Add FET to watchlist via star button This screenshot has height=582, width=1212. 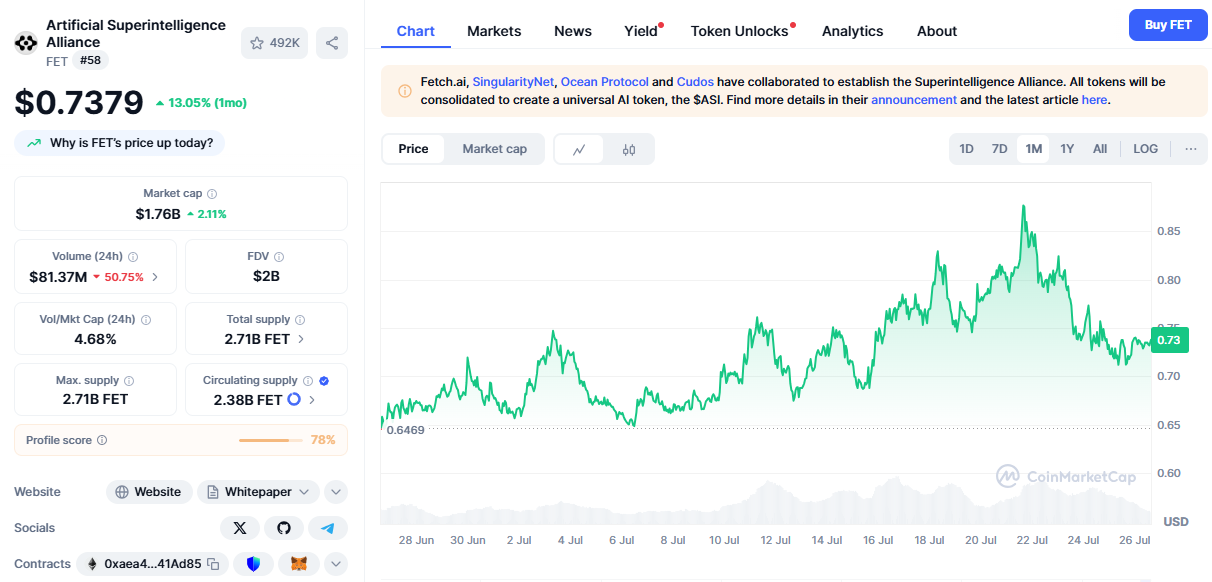pos(274,43)
